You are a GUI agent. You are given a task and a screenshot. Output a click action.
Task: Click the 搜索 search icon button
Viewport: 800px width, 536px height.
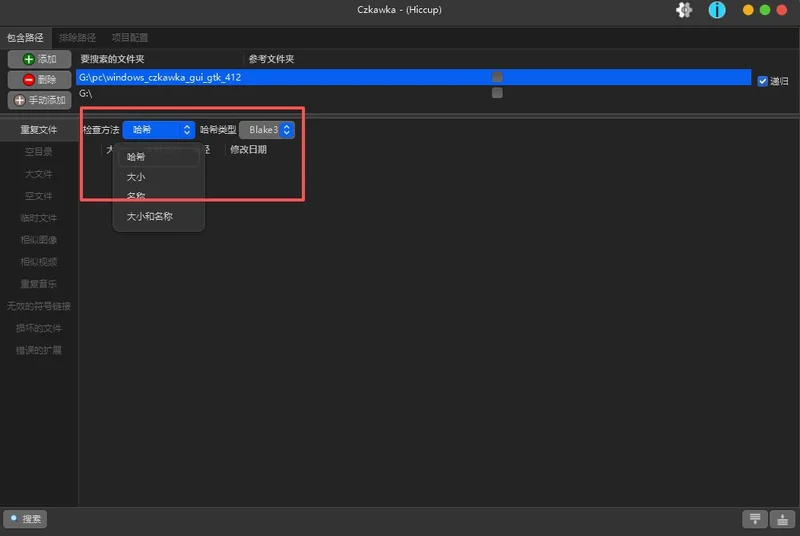[x=25, y=519]
